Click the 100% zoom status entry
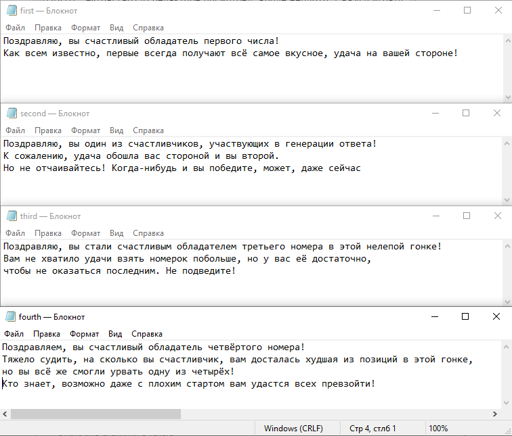Image resolution: width=512 pixels, height=436 pixels. click(438, 428)
